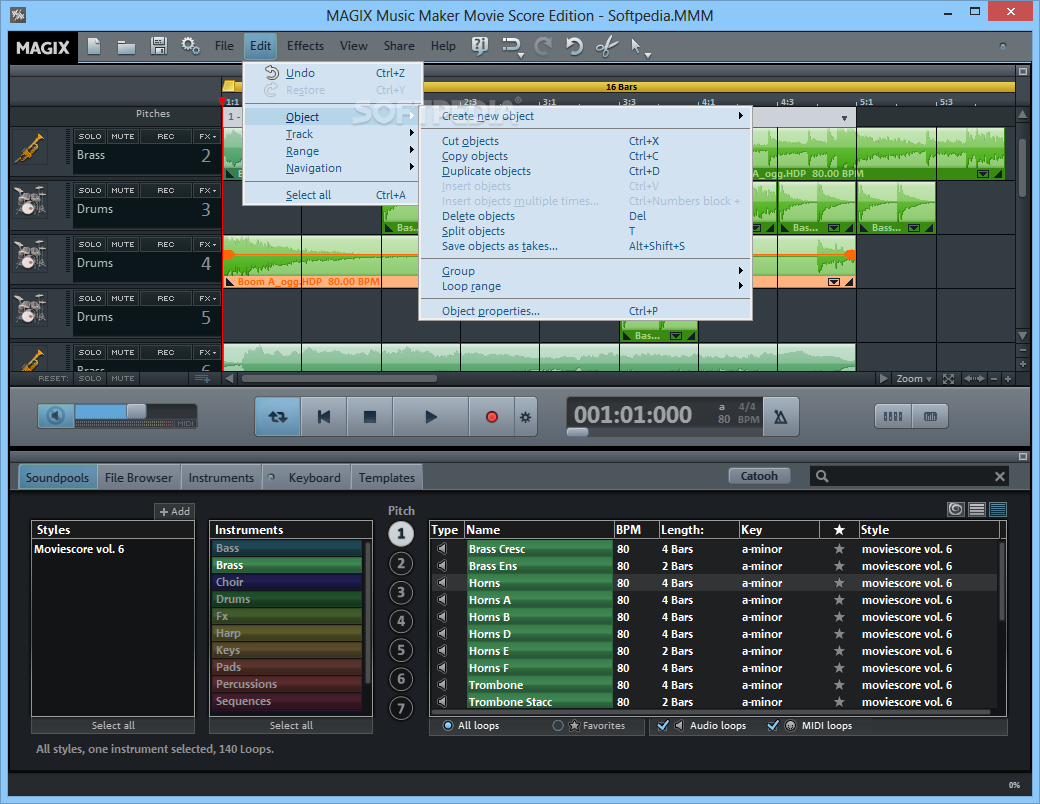Stop playback
This screenshot has height=804, width=1040.
coord(369,417)
